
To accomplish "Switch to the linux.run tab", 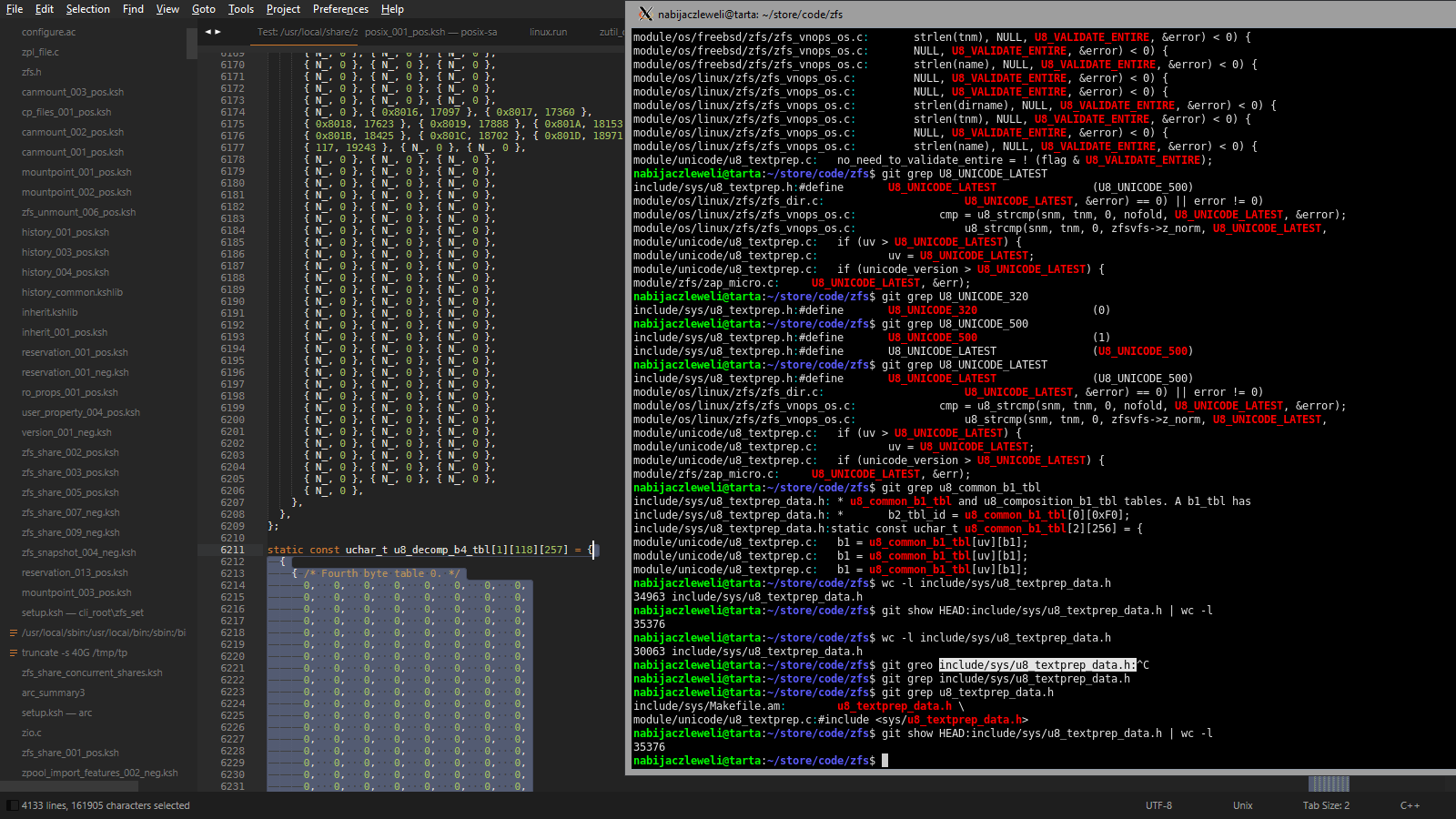I will [x=548, y=32].
